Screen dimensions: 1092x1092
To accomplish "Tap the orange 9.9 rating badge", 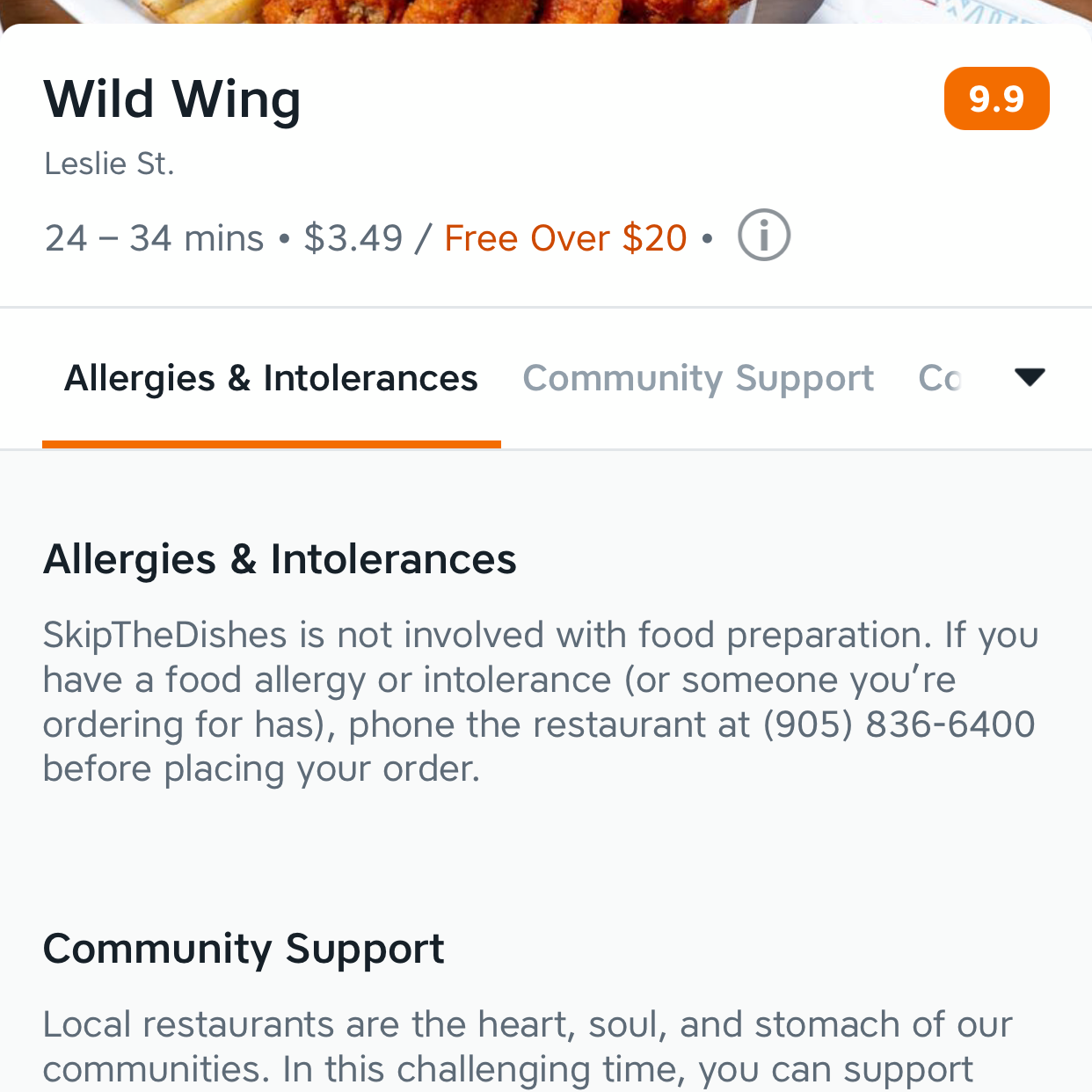I will (x=996, y=98).
